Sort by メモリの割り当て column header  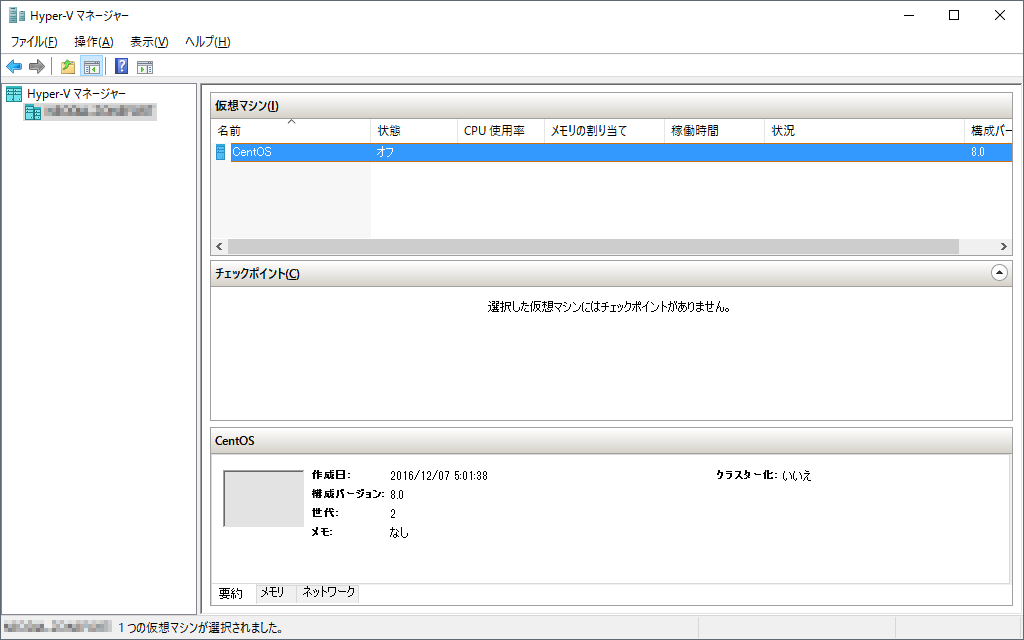(x=604, y=131)
